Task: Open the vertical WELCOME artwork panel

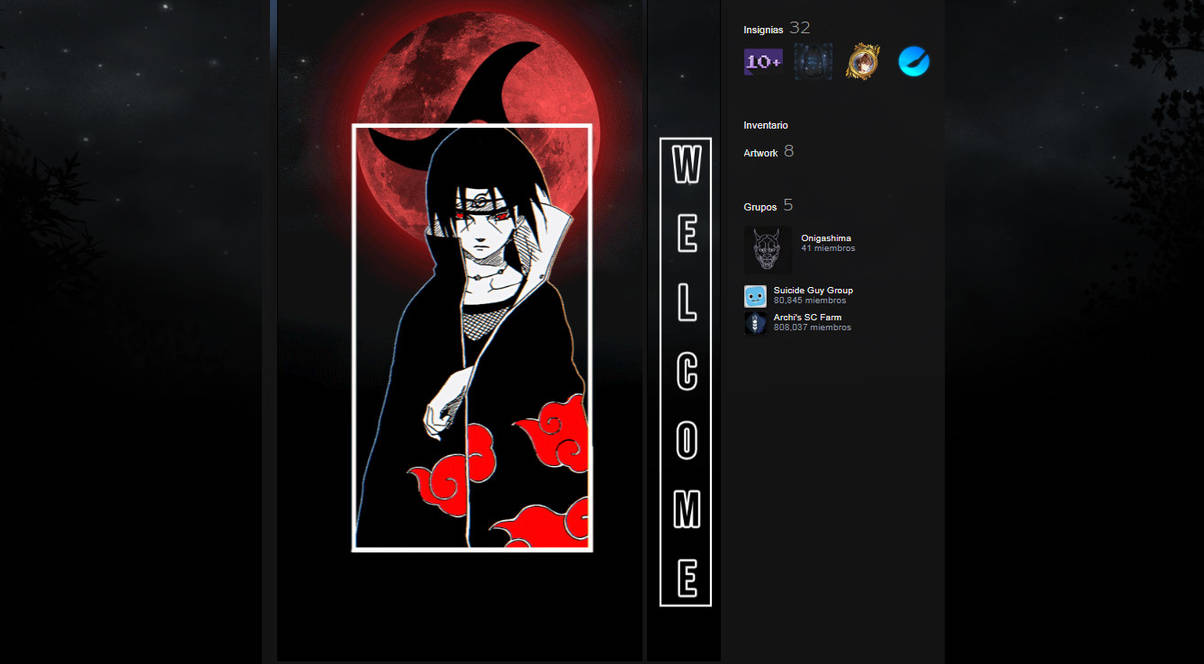Action: tap(684, 330)
